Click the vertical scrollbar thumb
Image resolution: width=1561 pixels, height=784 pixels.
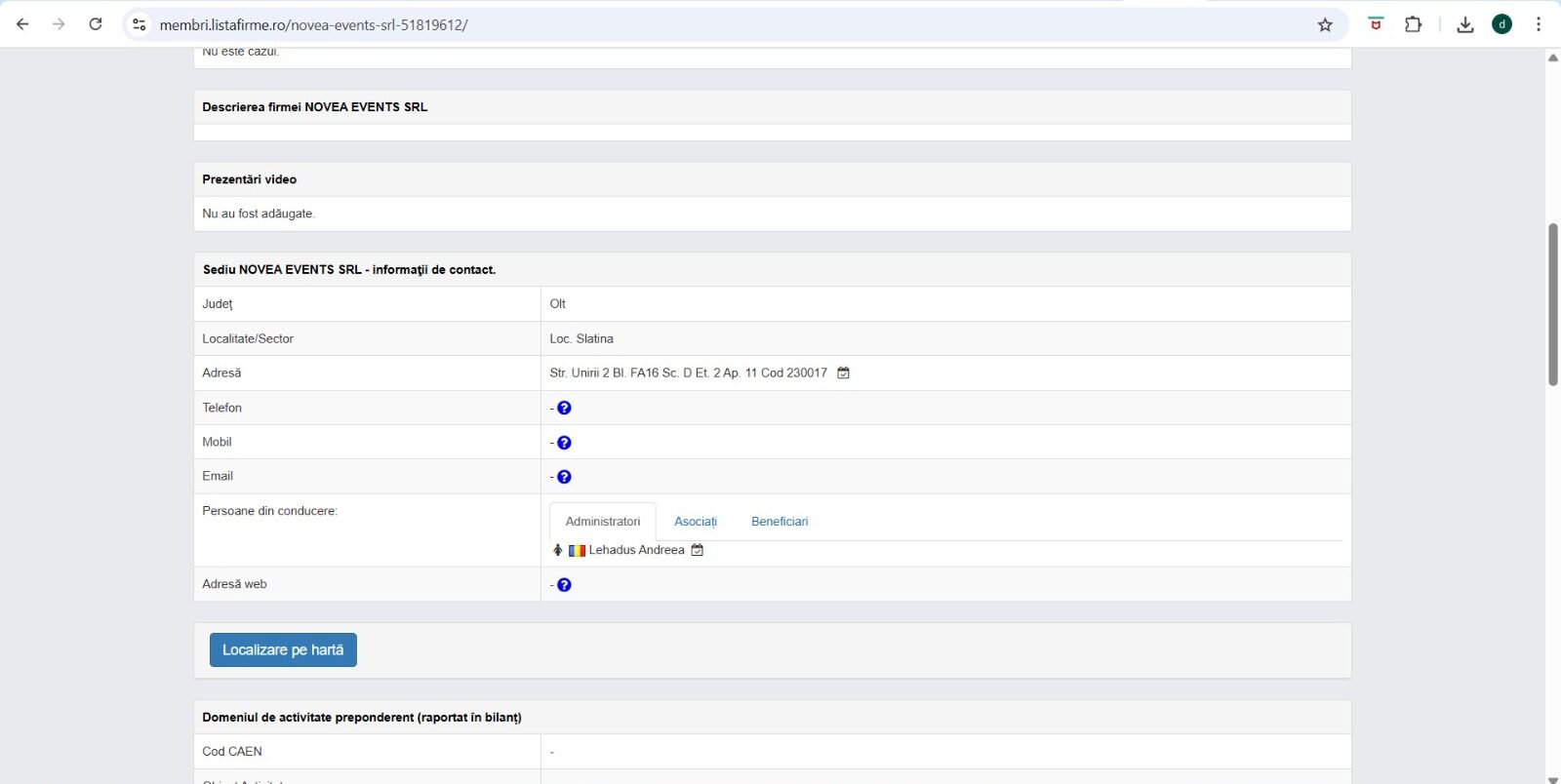[1552, 304]
